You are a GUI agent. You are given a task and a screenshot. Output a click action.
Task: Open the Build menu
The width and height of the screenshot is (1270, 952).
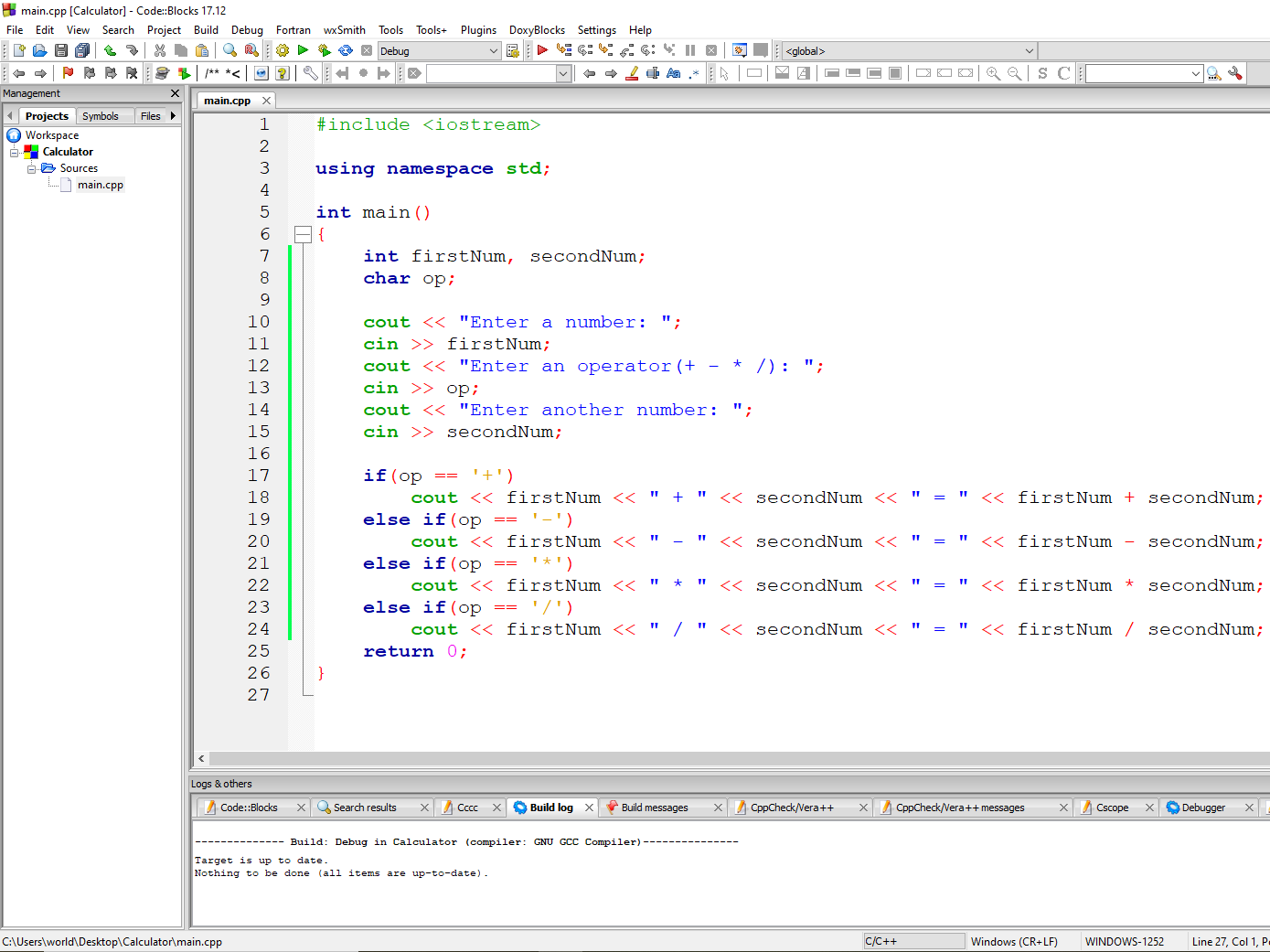click(206, 30)
